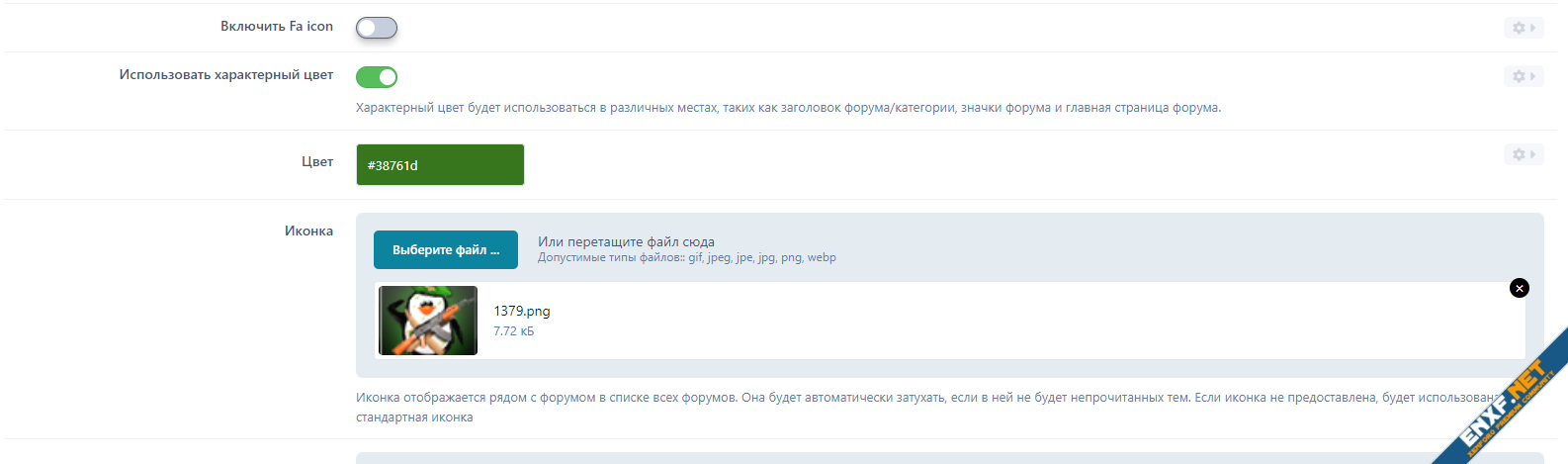The width and height of the screenshot is (1568, 464).
Task: Click the Иконка отображается help text
Action: coord(771,398)
